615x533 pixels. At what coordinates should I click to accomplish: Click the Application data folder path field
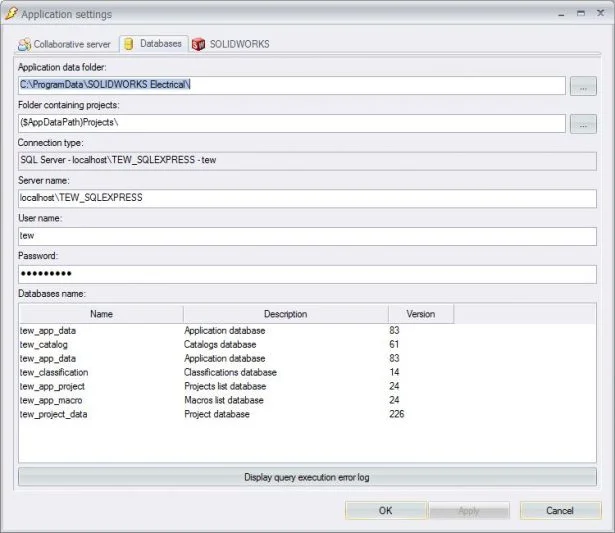pos(292,85)
